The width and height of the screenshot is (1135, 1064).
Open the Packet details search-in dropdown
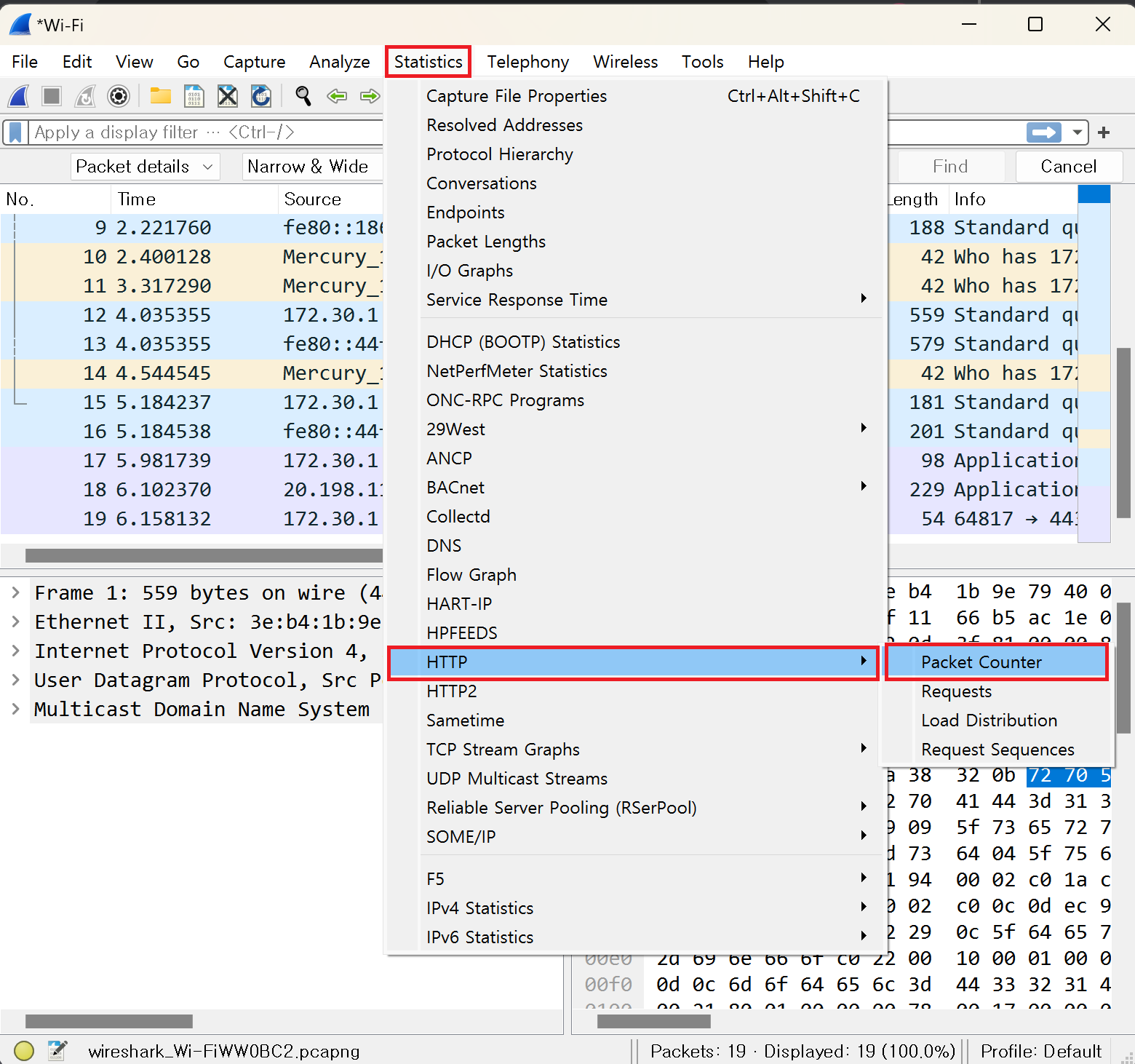[145, 167]
